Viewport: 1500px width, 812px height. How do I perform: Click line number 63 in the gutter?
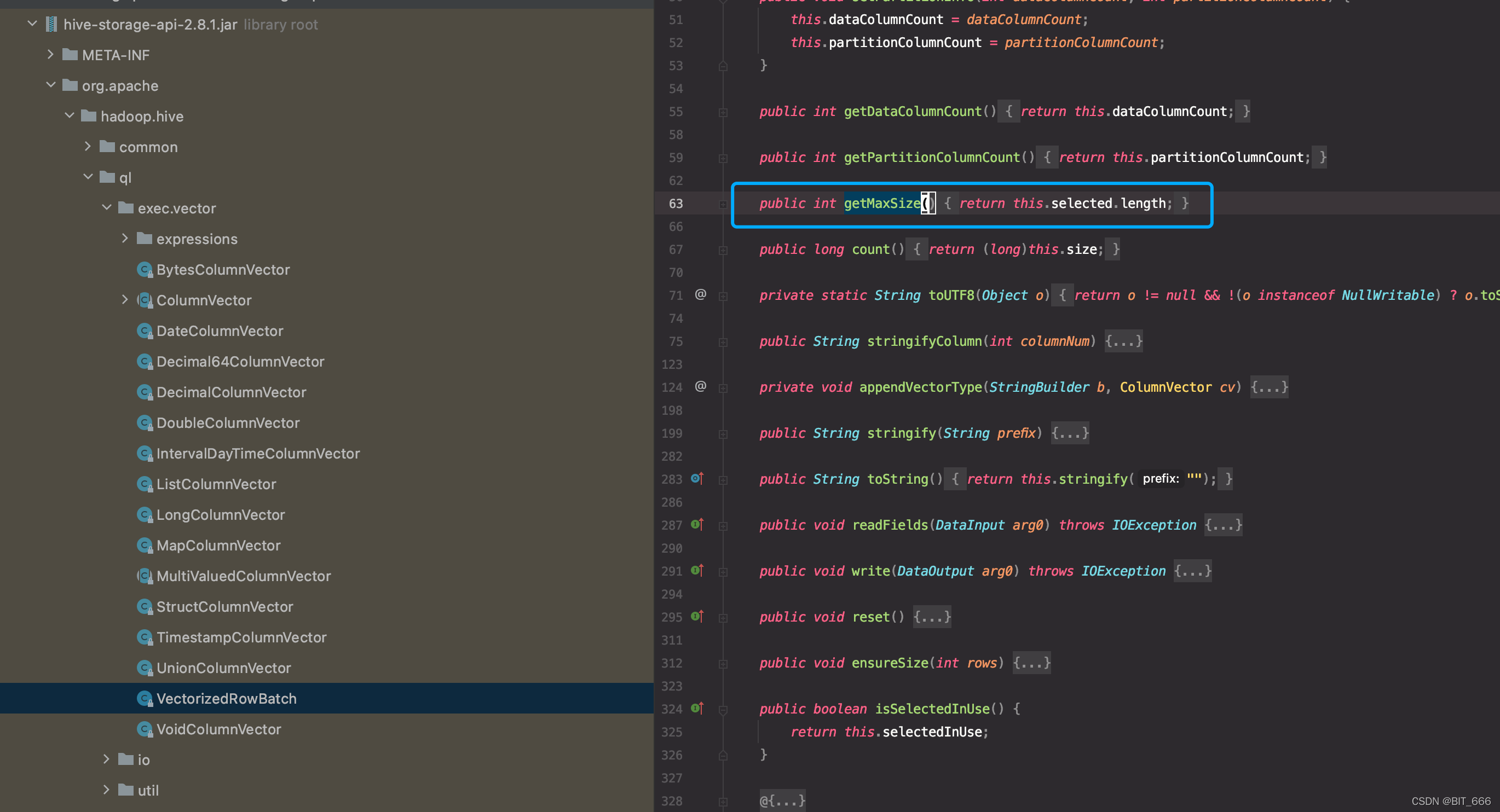(x=676, y=203)
